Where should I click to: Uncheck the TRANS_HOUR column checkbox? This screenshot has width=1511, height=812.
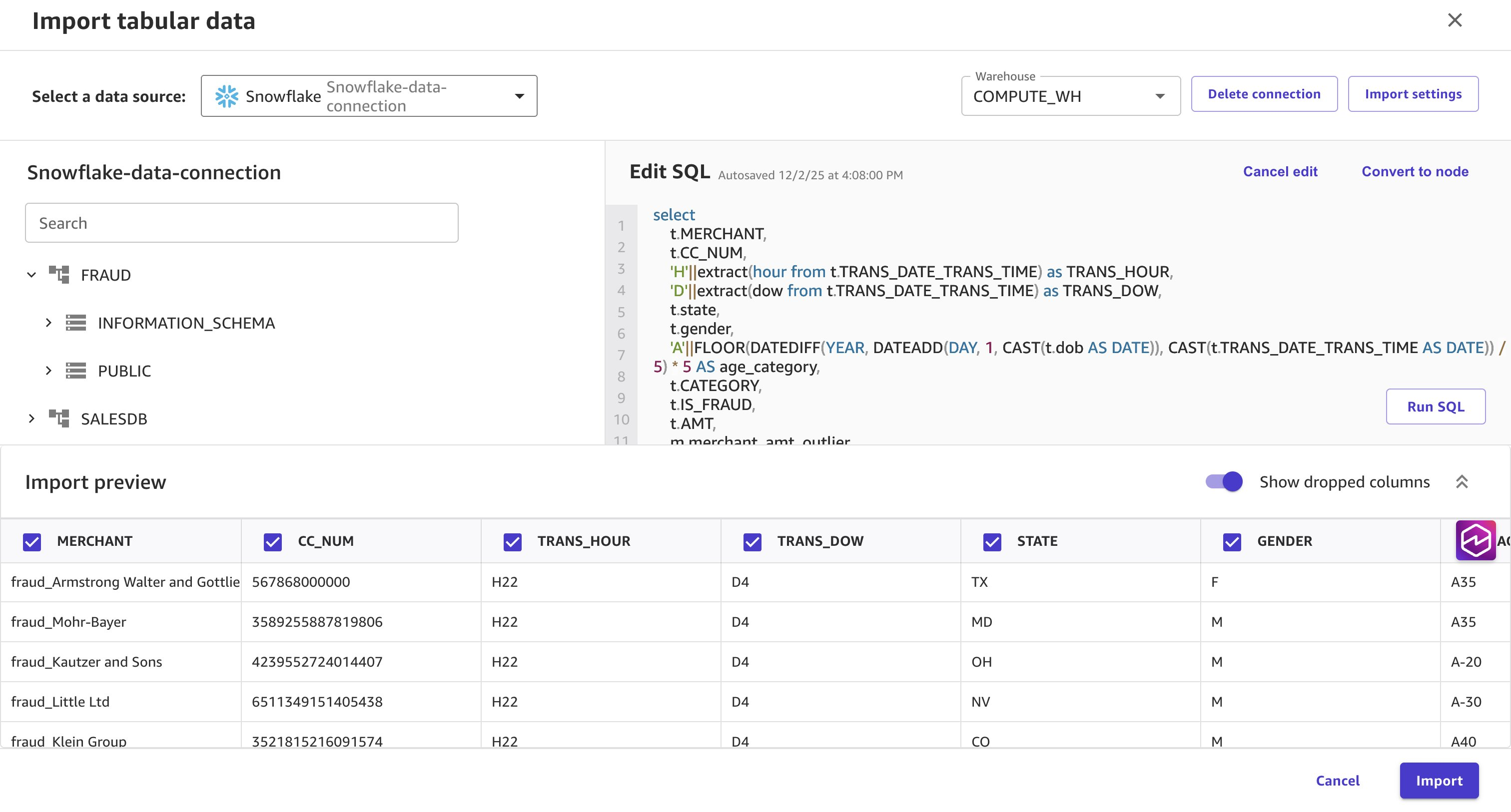point(513,542)
